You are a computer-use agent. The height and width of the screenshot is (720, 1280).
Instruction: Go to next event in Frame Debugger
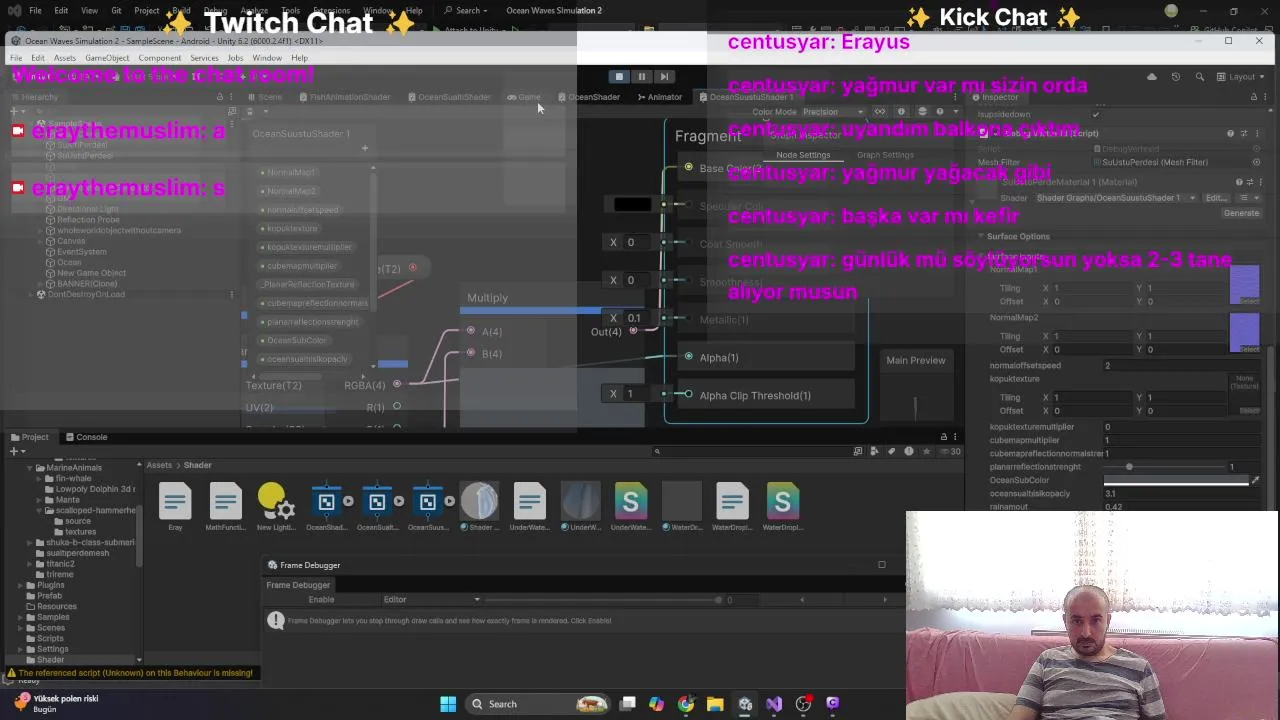click(x=884, y=600)
